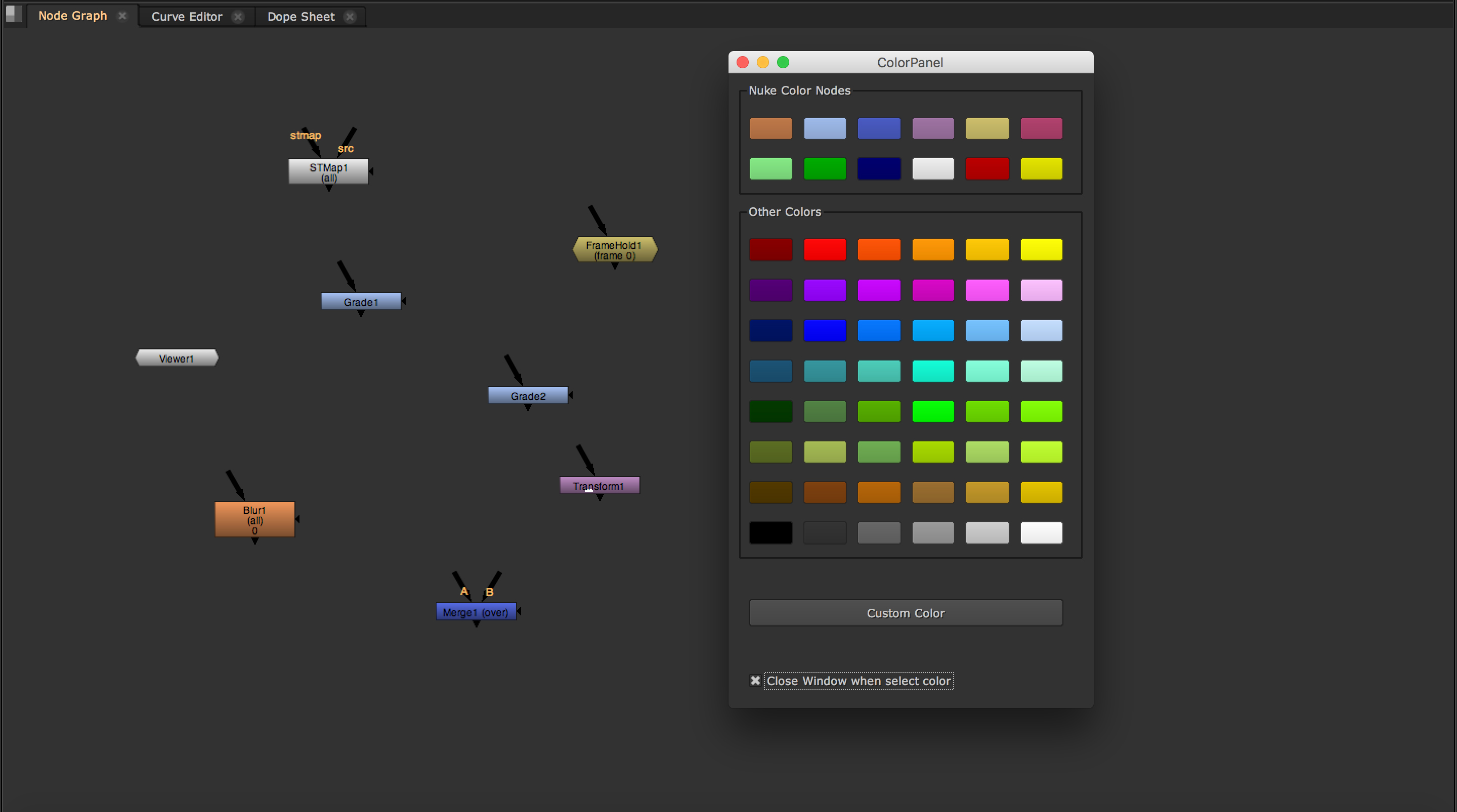Pick the pure red swatch in Other Colors
This screenshot has height=812, width=1457.
coord(824,249)
